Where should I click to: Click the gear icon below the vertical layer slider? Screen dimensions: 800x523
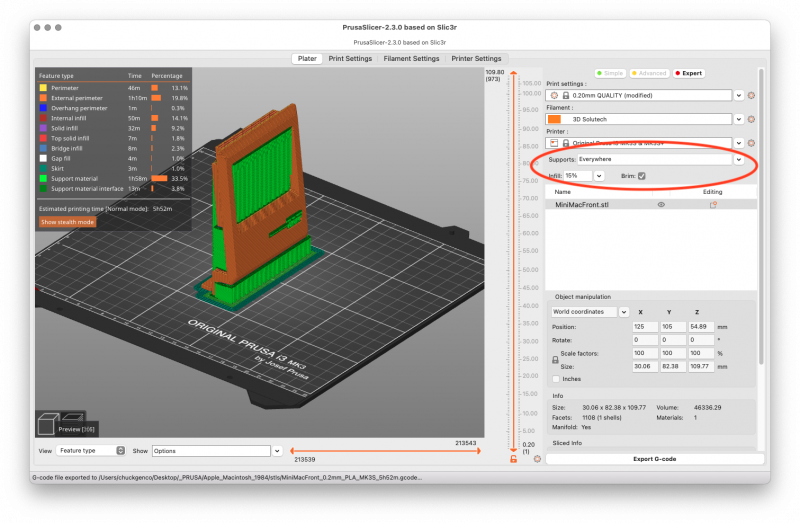pyautogui.click(x=537, y=459)
